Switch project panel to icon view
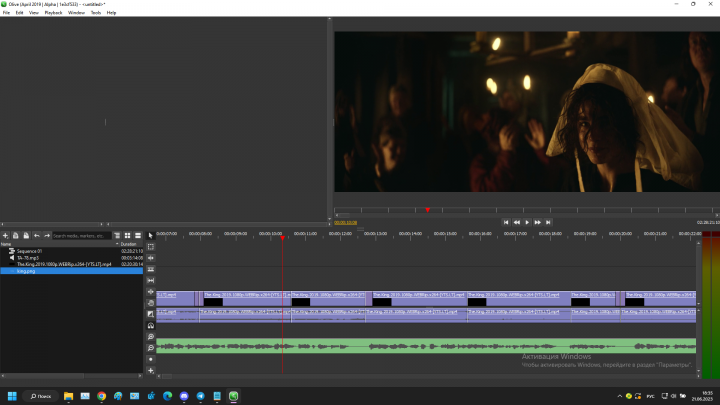720x405 pixels. (x=128, y=236)
